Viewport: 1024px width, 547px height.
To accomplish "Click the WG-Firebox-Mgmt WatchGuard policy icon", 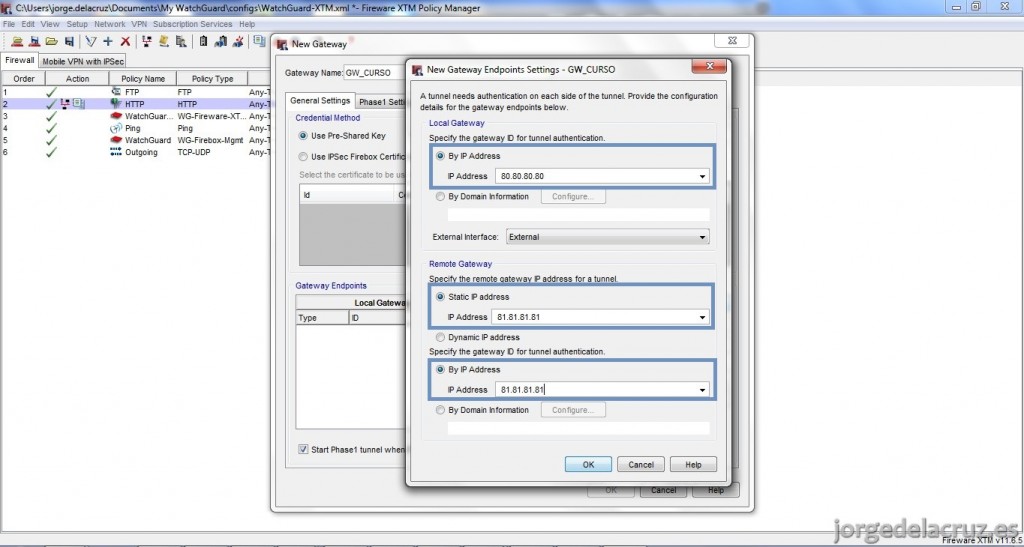I will 116,140.
